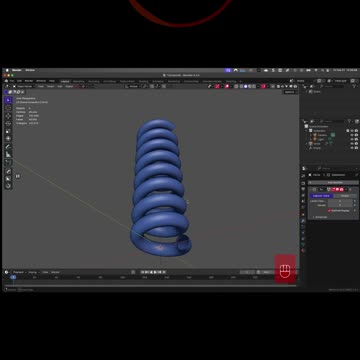Click the Add Modifier button
This screenshot has height=360, width=360.
(x=333, y=183)
